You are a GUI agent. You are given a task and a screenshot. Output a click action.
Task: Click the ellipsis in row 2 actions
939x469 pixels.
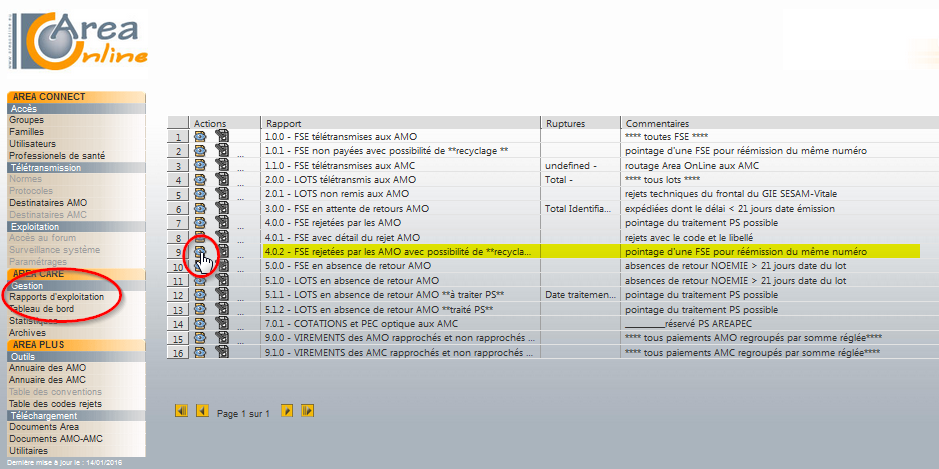click(x=241, y=155)
